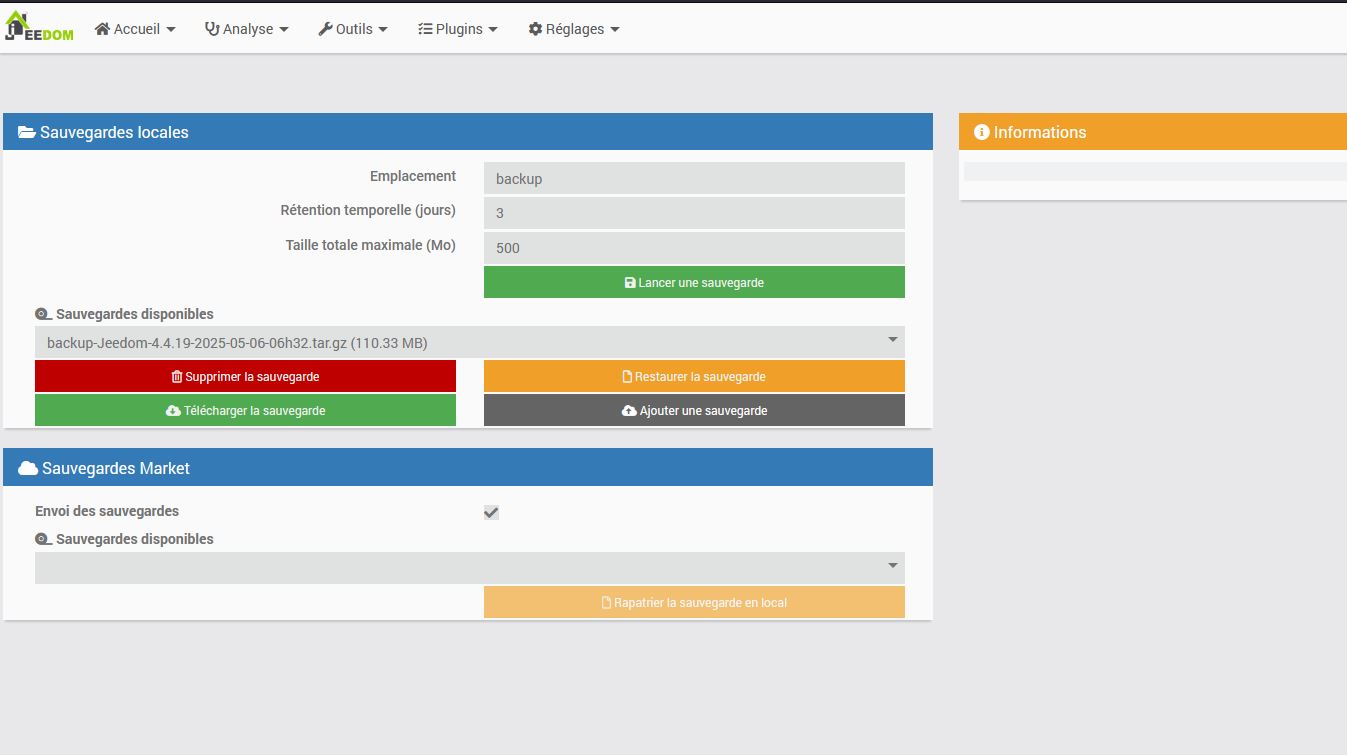Click the Envoi des sauvegardes label
The image size is (1347, 755).
[x=107, y=511]
